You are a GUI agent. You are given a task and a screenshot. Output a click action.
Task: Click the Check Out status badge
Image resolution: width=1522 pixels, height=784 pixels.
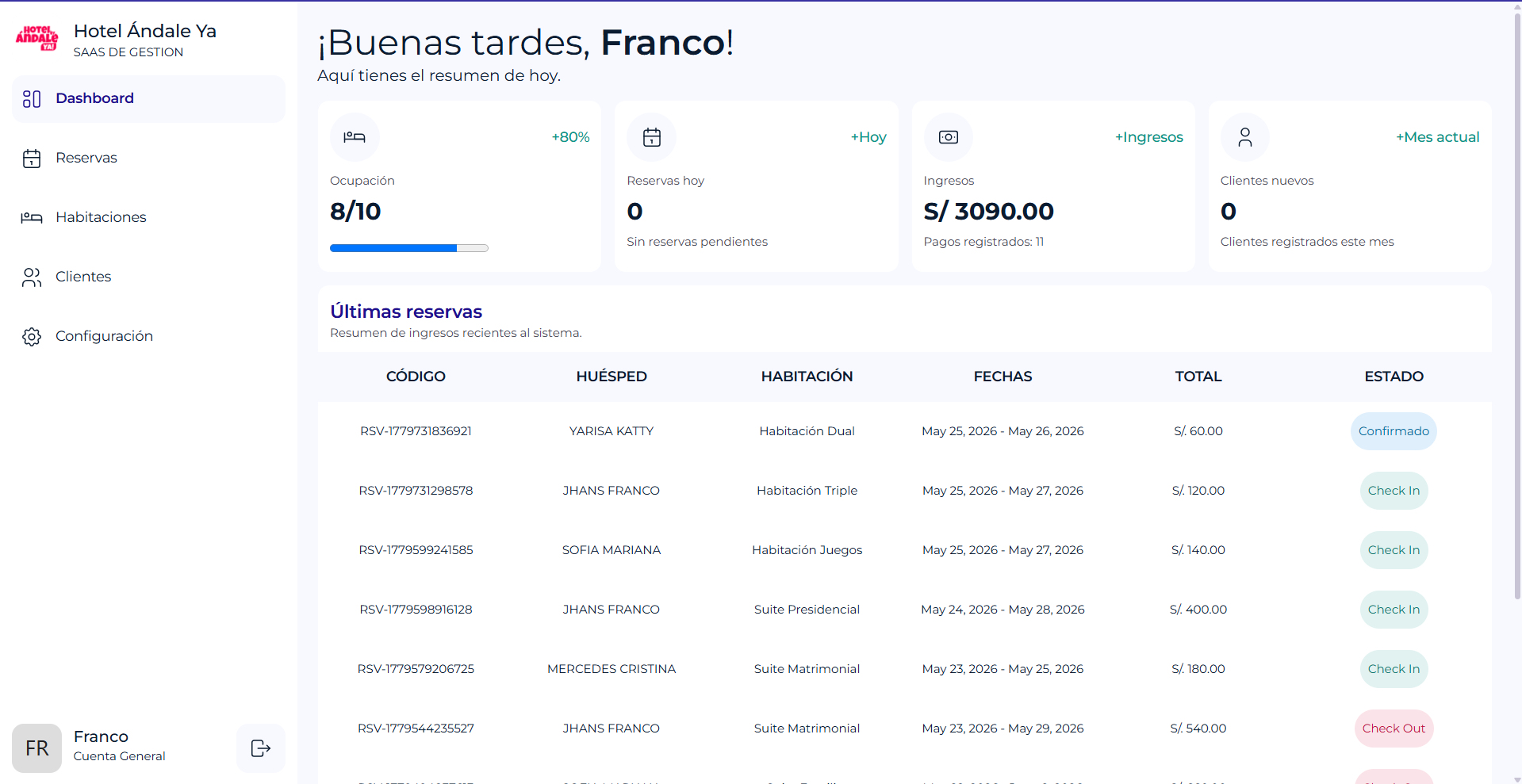pyautogui.click(x=1394, y=729)
